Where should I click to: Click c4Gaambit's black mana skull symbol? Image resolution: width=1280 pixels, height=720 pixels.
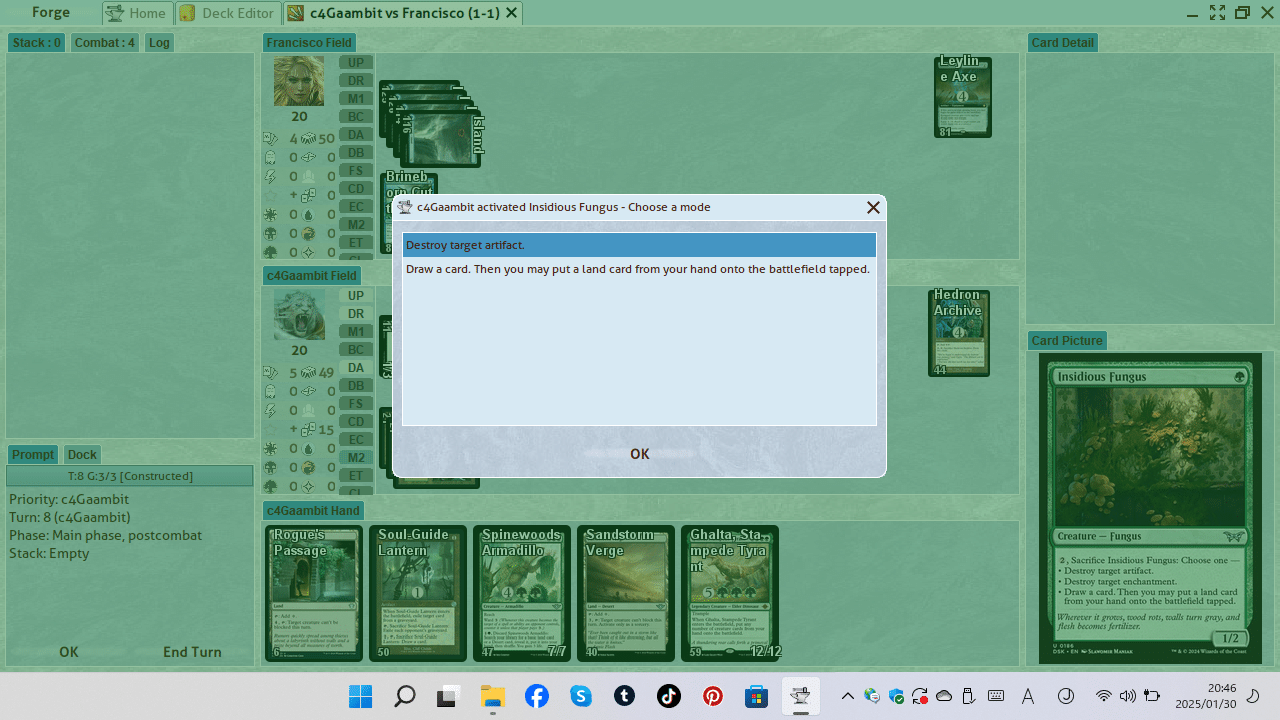(x=270, y=467)
